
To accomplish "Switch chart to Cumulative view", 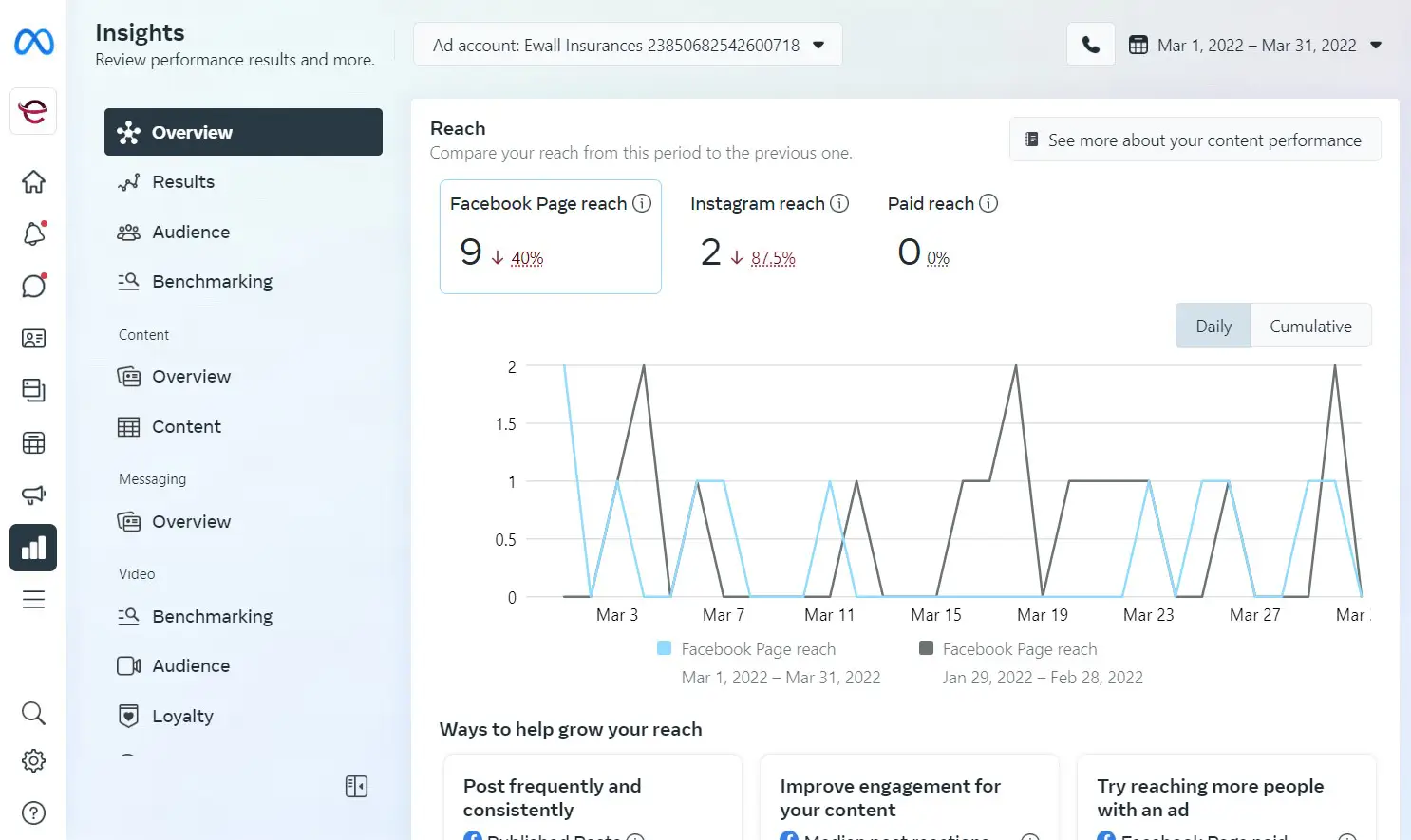I will pos(1310,326).
